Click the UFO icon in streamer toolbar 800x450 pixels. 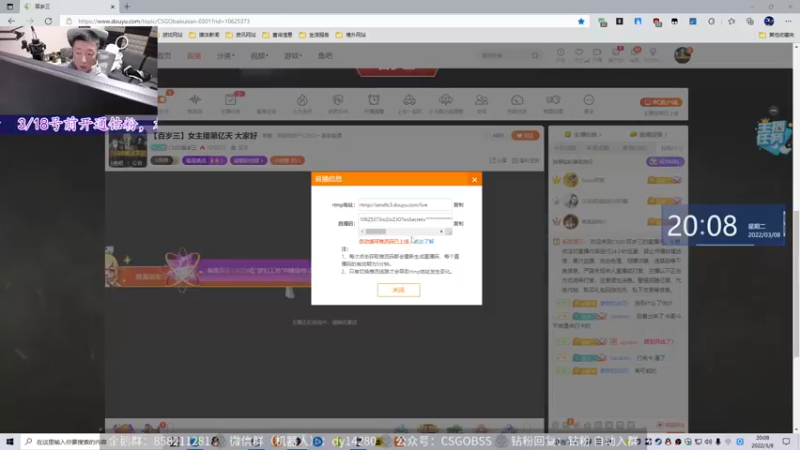[445, 99]
